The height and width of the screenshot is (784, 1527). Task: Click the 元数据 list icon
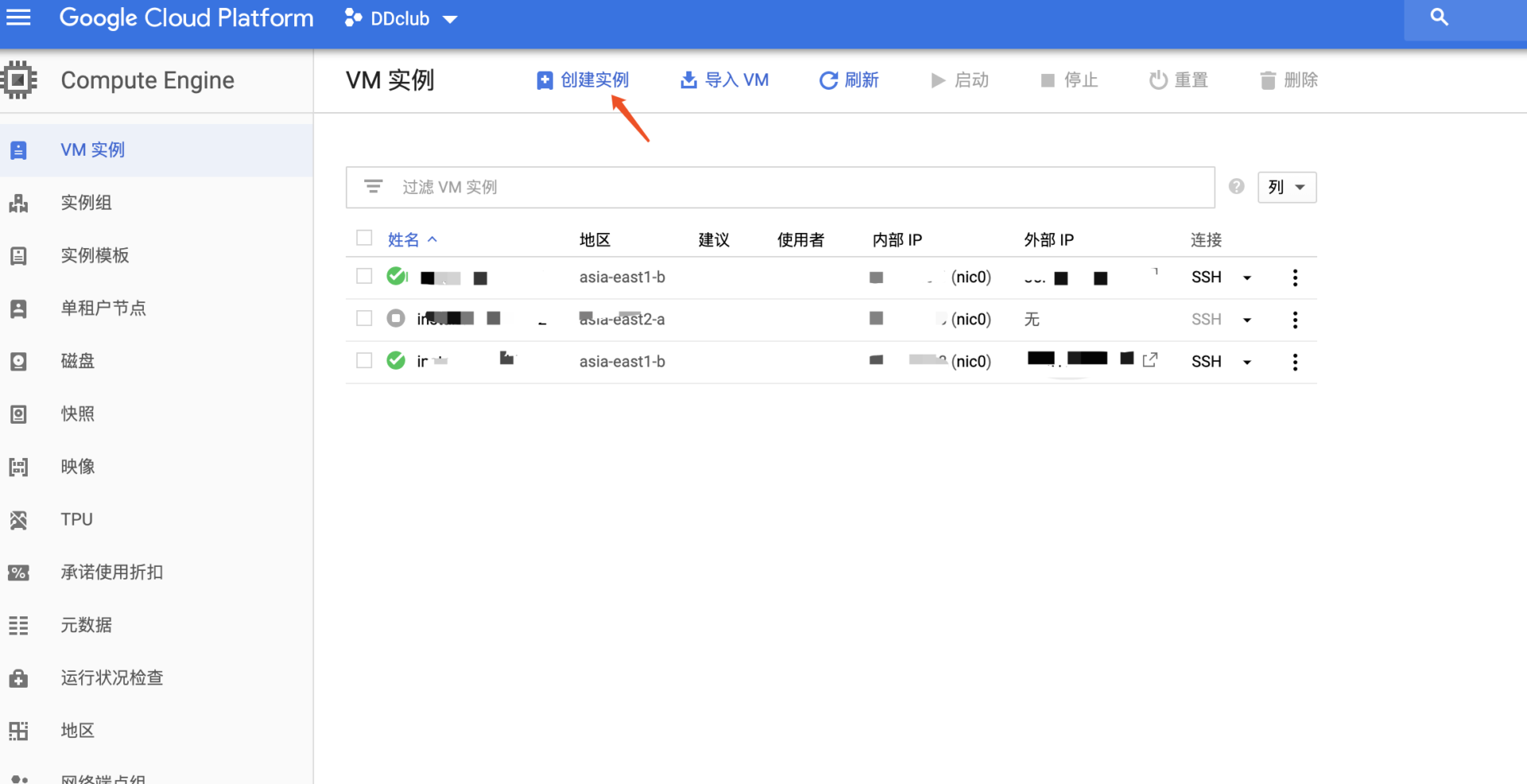pos(18,626)
